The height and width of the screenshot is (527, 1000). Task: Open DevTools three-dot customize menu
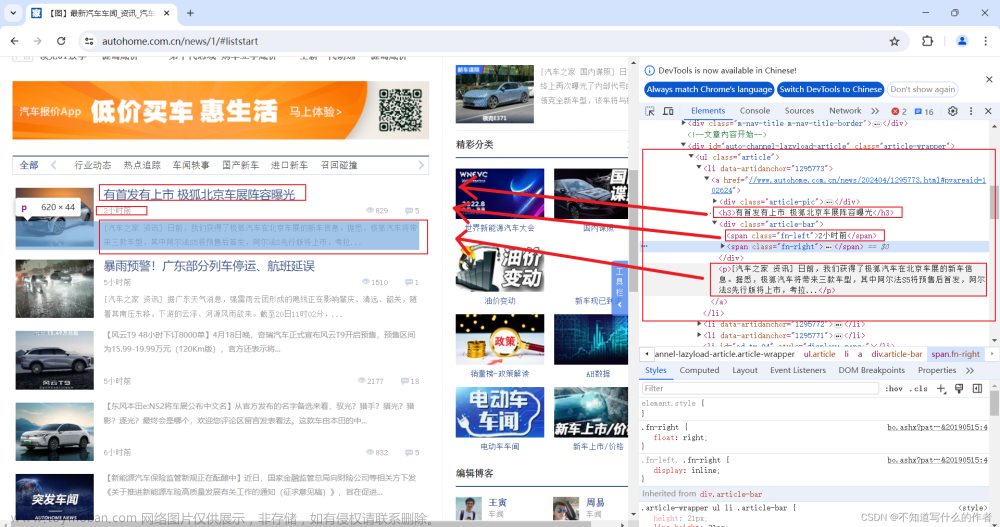971,111
